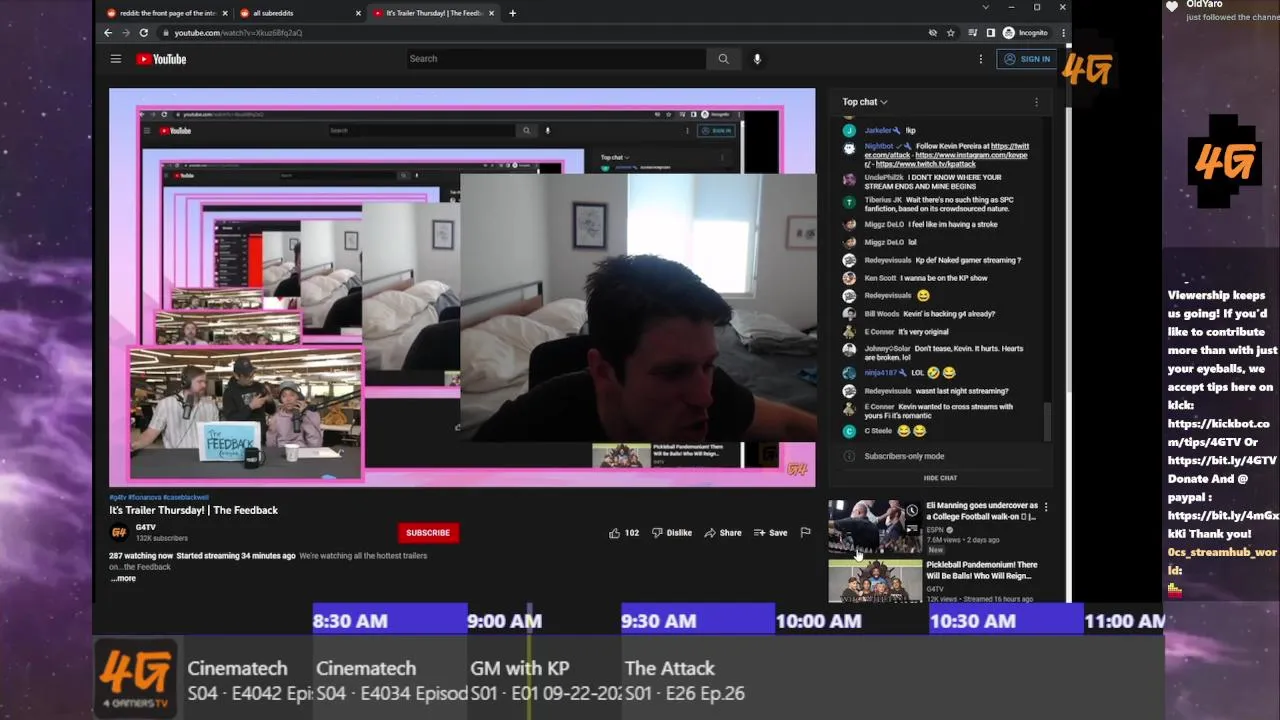
Task: Go to the YouTube home logo
Action: click(161, 59)
